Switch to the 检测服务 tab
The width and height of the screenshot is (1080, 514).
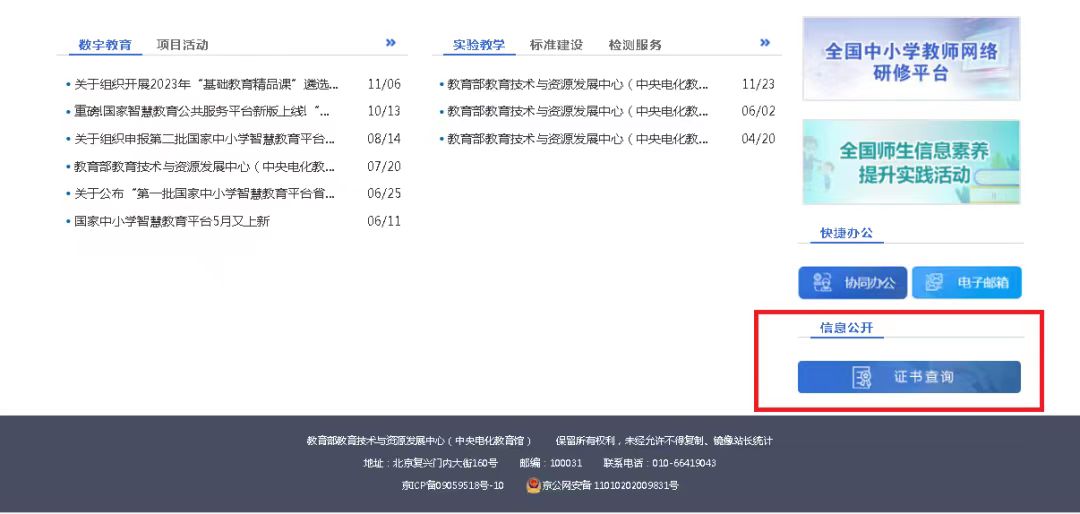click(635, 45)
